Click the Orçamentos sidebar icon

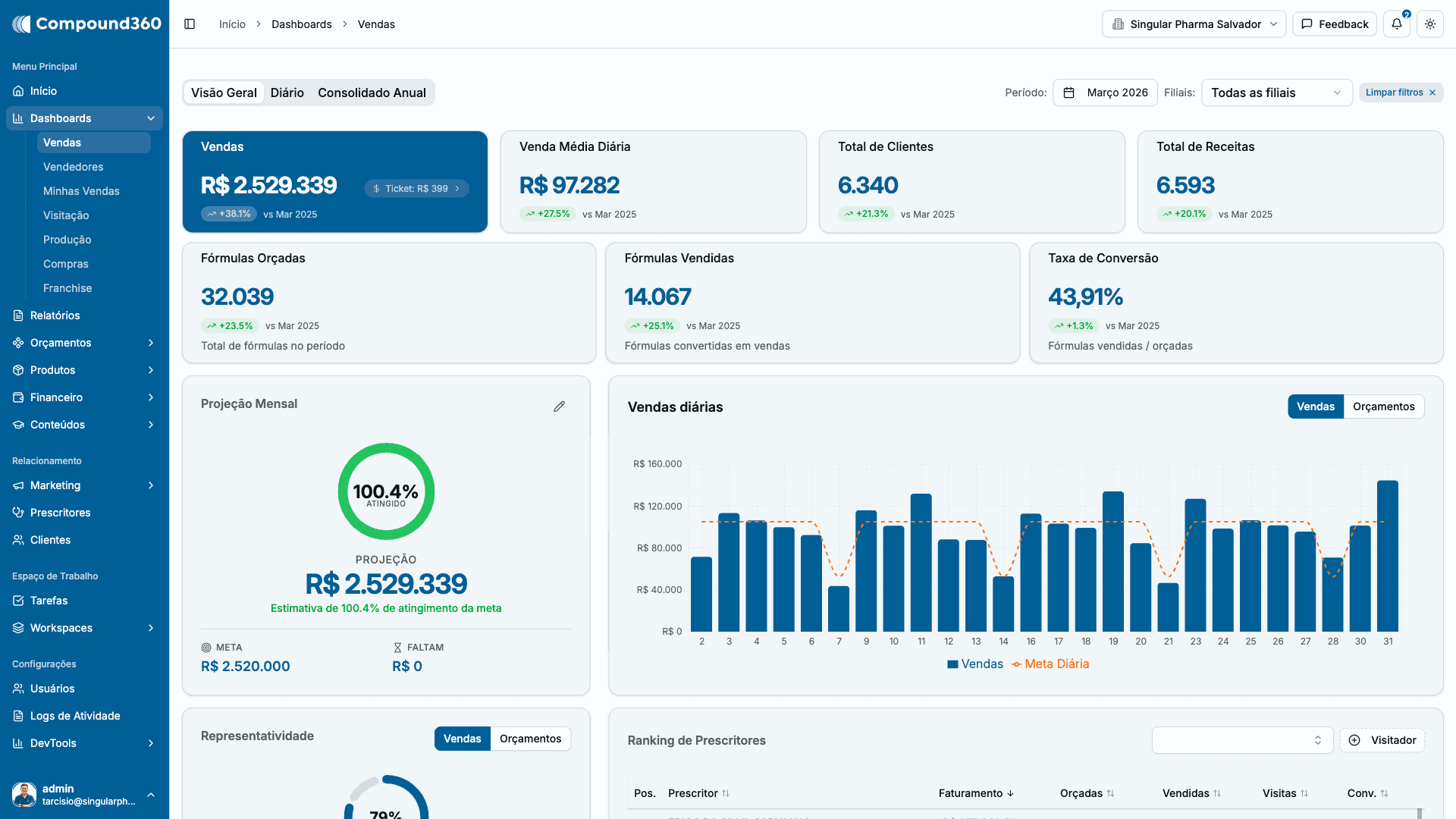(18, 343)
